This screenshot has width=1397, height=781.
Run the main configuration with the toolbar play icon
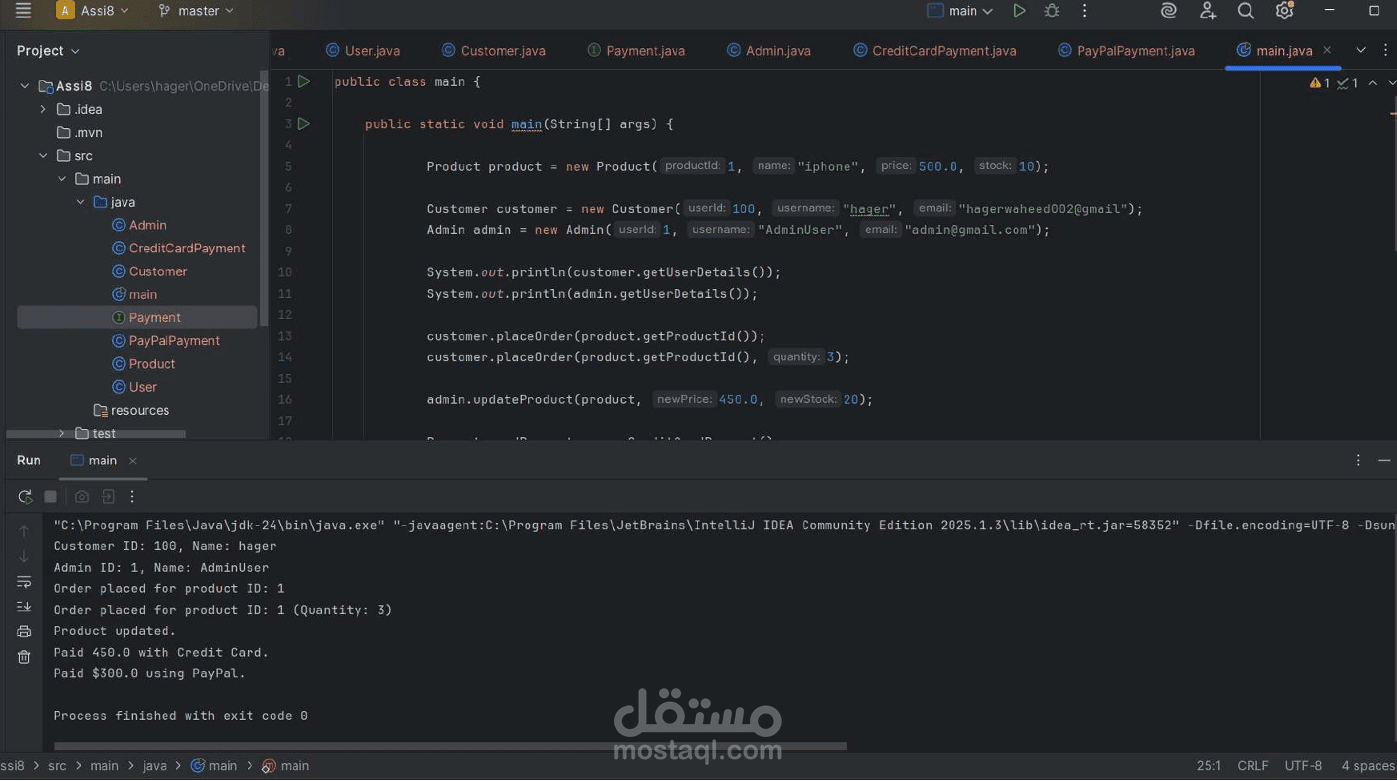pyautogui.click(x=1019, y=11)
